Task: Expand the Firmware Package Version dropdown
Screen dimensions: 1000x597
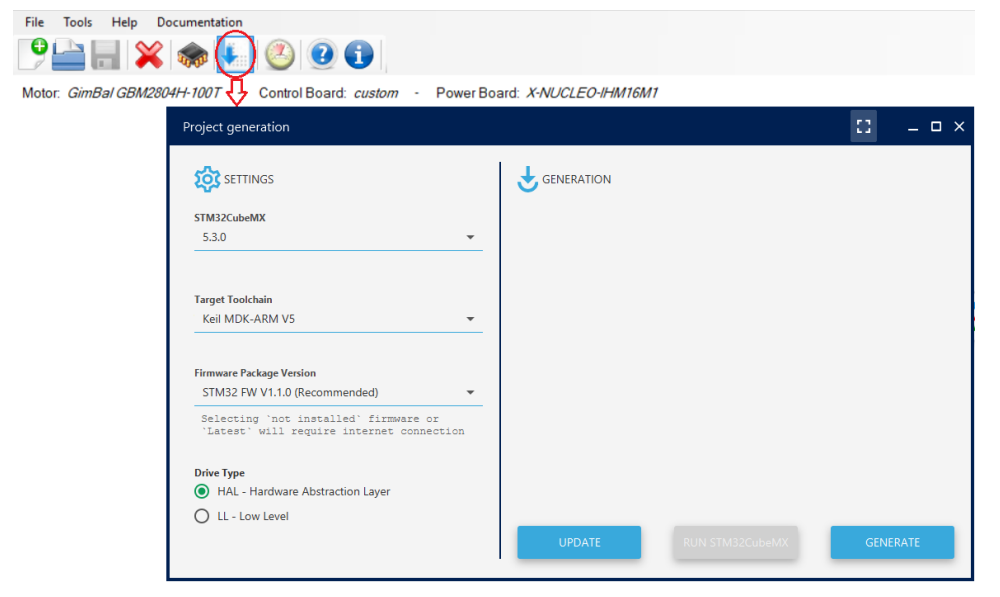Action: point(470,392)
